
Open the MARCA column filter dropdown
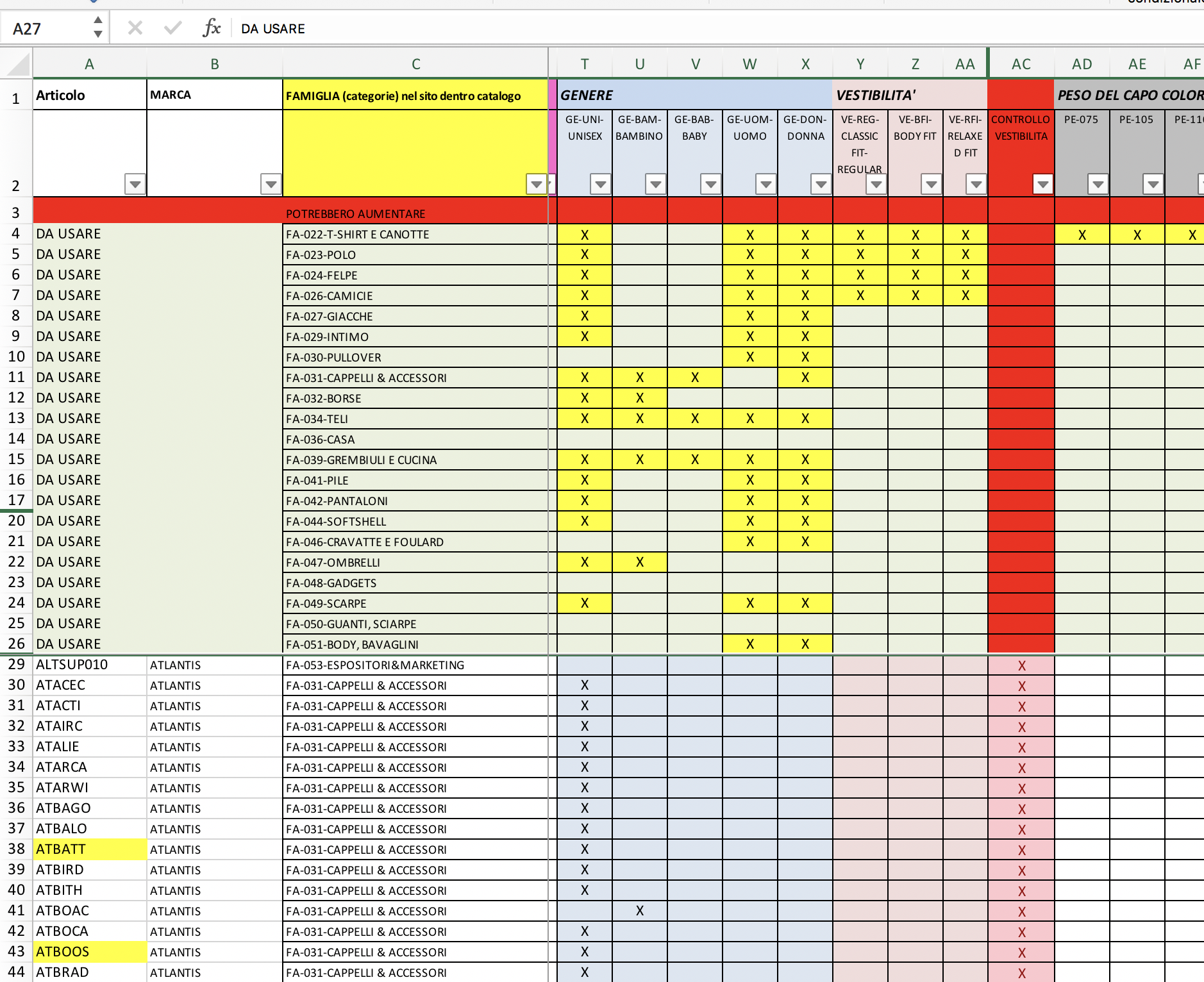[x=271, y=185]
